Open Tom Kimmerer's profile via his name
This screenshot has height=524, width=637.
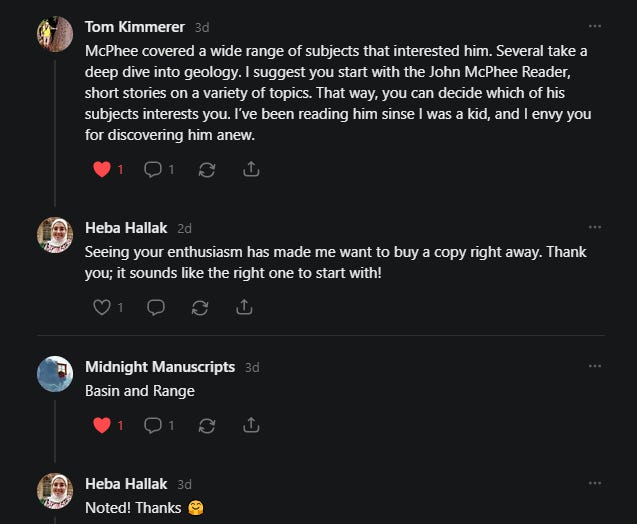coord(134,27)
